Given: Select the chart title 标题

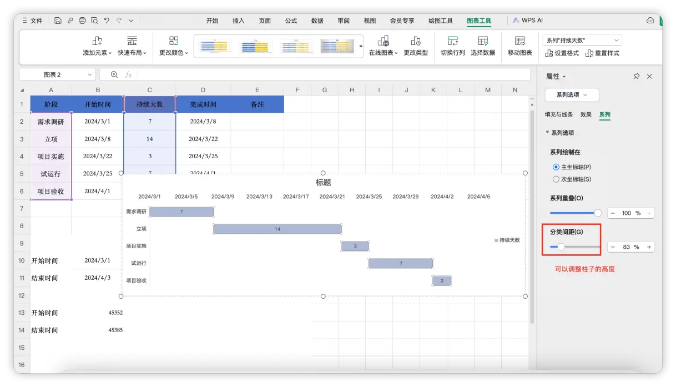Looking at the screenshot, I should click(x=323, y=183).
